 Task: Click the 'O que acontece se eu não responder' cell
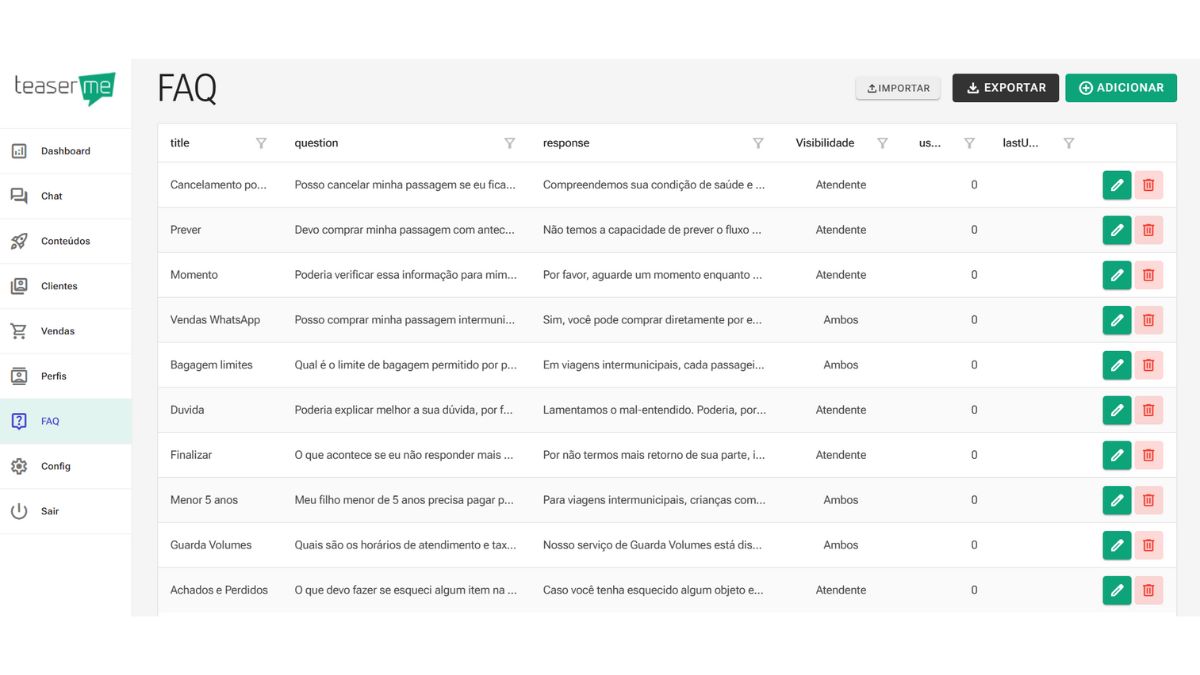coord(404,455)
